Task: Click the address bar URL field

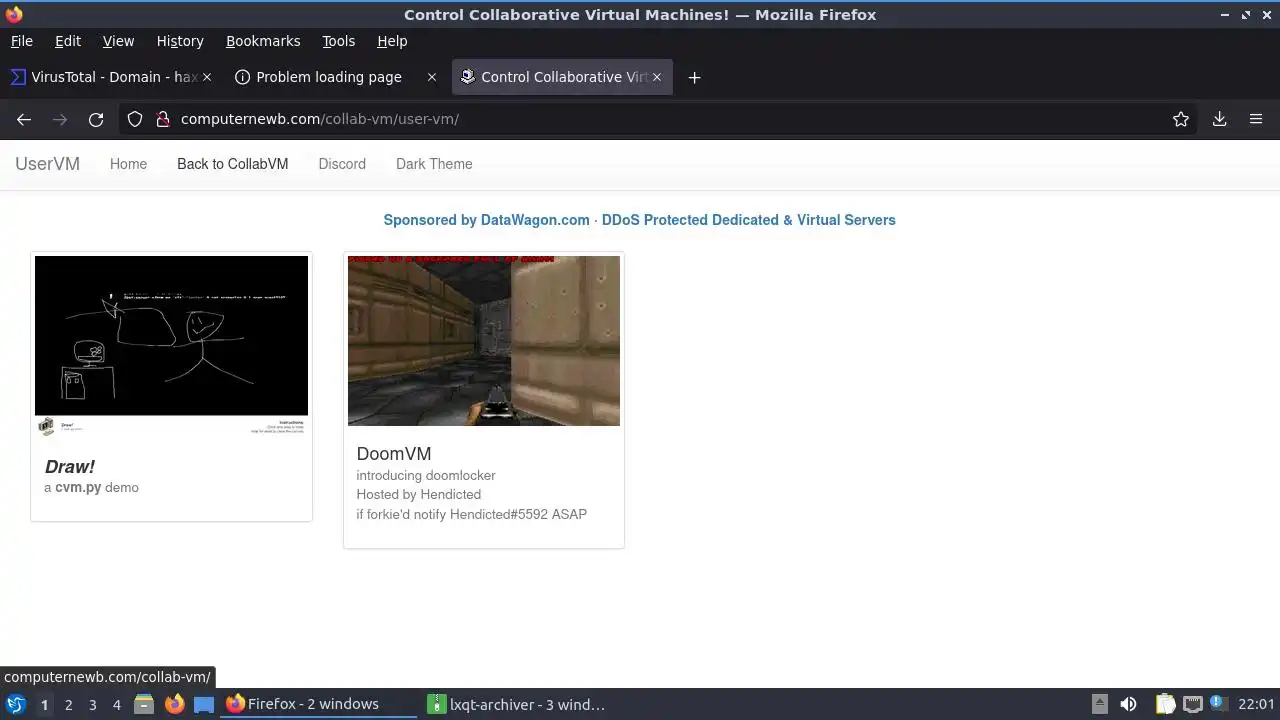Action: pyautogui.click(x=660, y=119)
